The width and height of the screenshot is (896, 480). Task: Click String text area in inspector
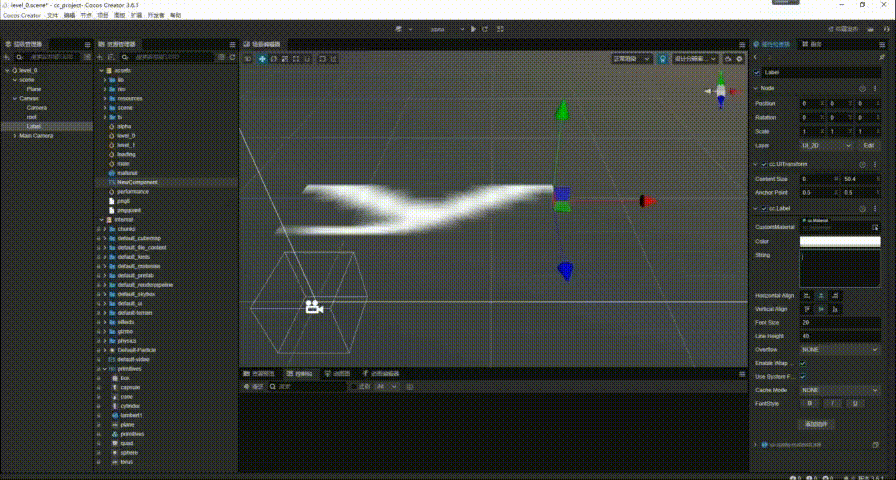840,268
